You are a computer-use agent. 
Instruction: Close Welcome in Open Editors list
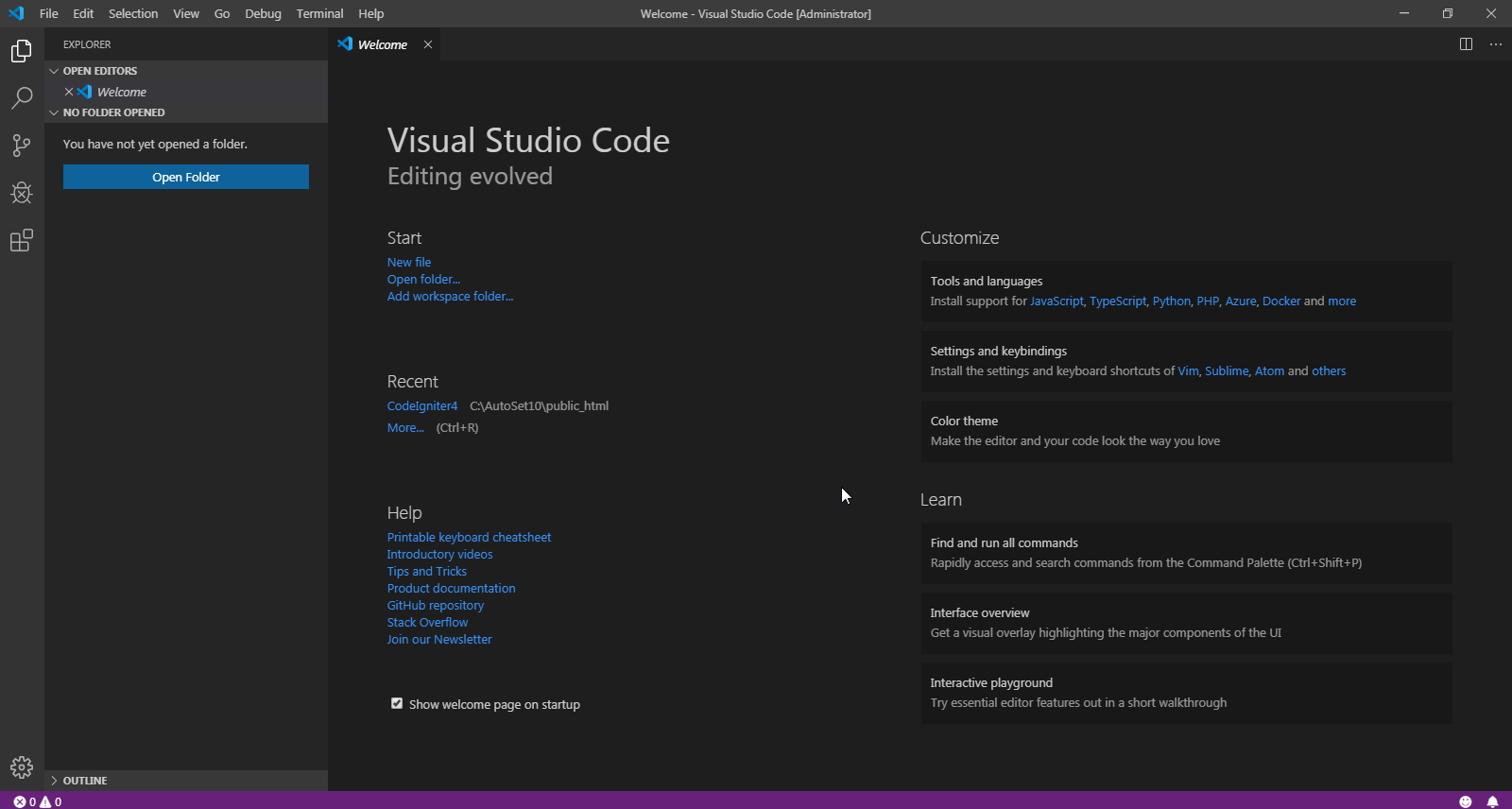point(69,92)
